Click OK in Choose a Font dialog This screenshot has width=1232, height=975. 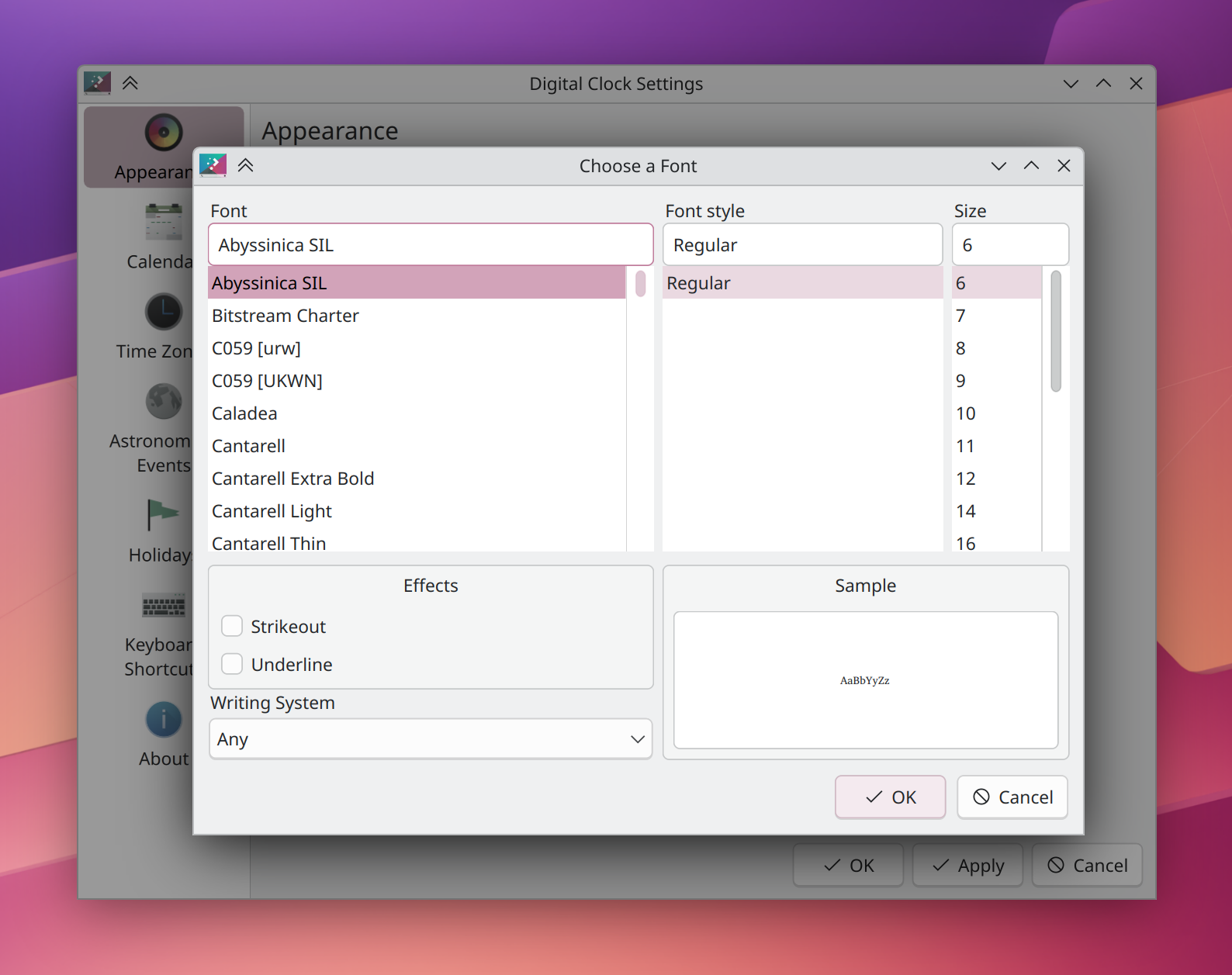[890, 797]
